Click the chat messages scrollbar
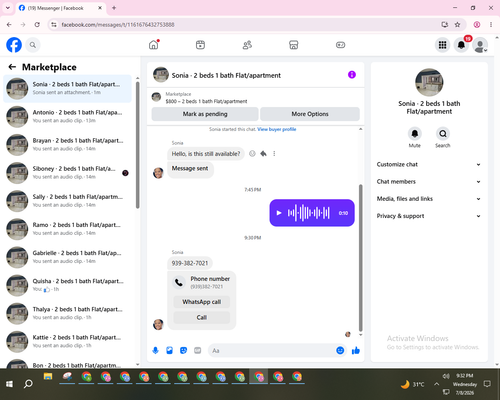The height and width of the screenshot is (400, 500). click(360, 257)
